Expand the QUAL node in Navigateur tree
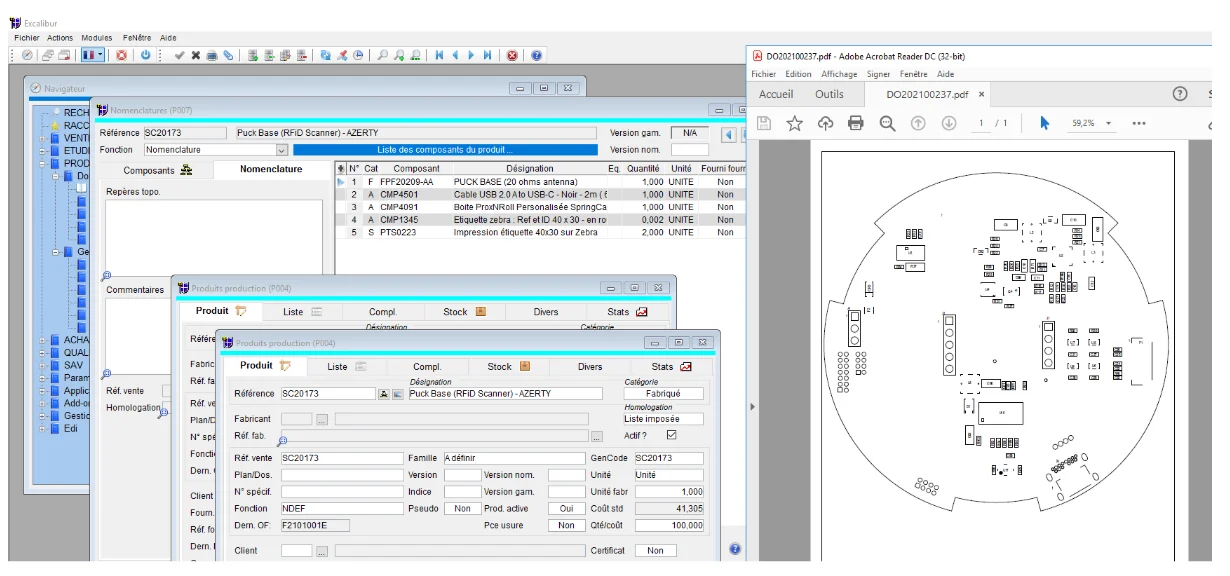 pyautogui.click(x=43, y=353)
